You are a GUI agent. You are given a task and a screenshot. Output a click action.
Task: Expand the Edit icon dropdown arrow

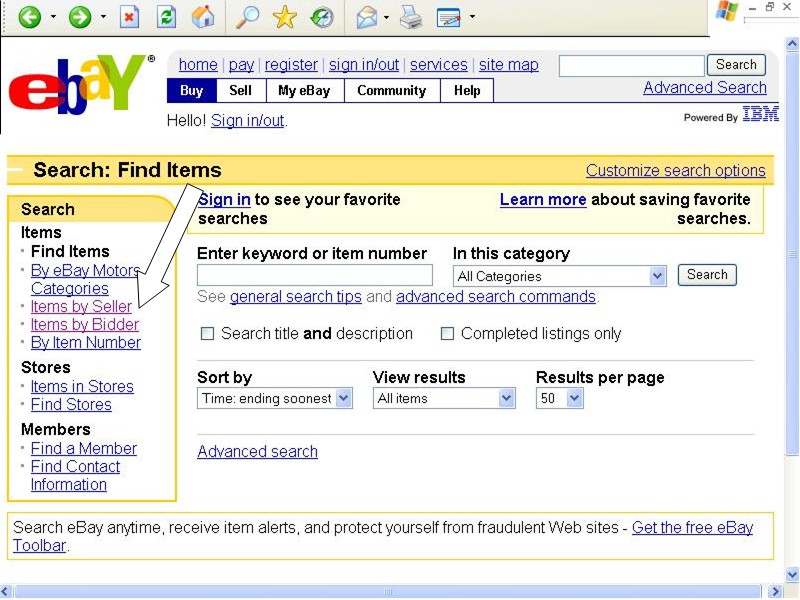472,17
